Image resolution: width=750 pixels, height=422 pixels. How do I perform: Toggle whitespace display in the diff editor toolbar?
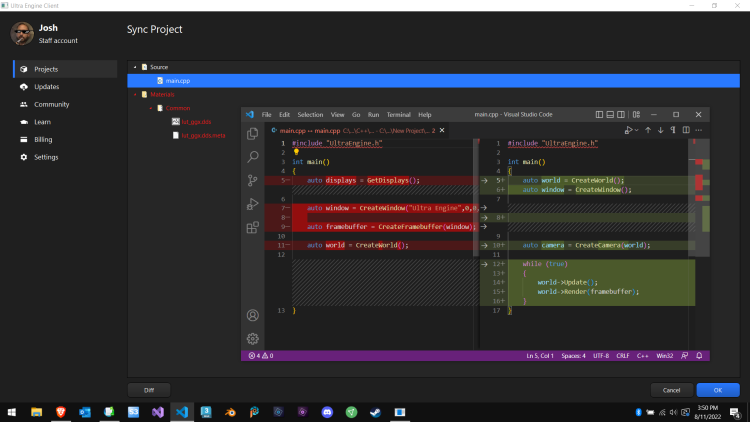pos(673,130)
